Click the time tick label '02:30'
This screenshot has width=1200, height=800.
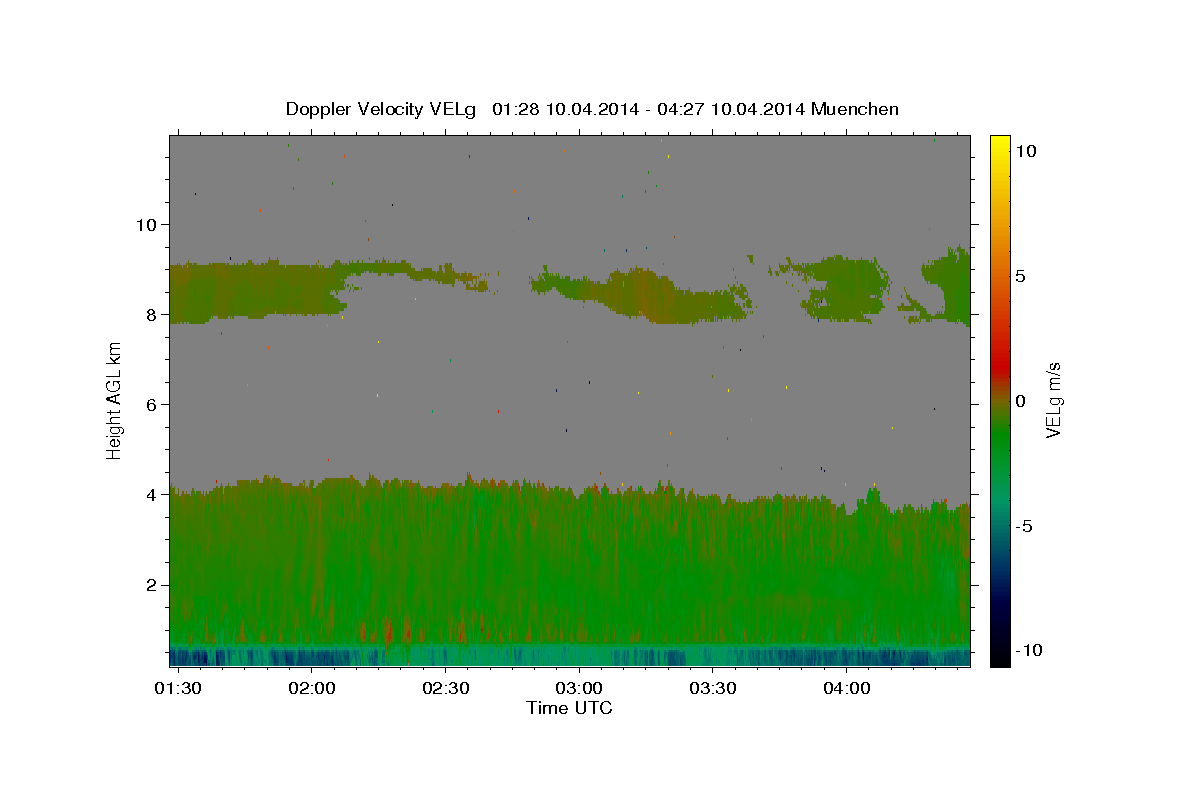445,689
